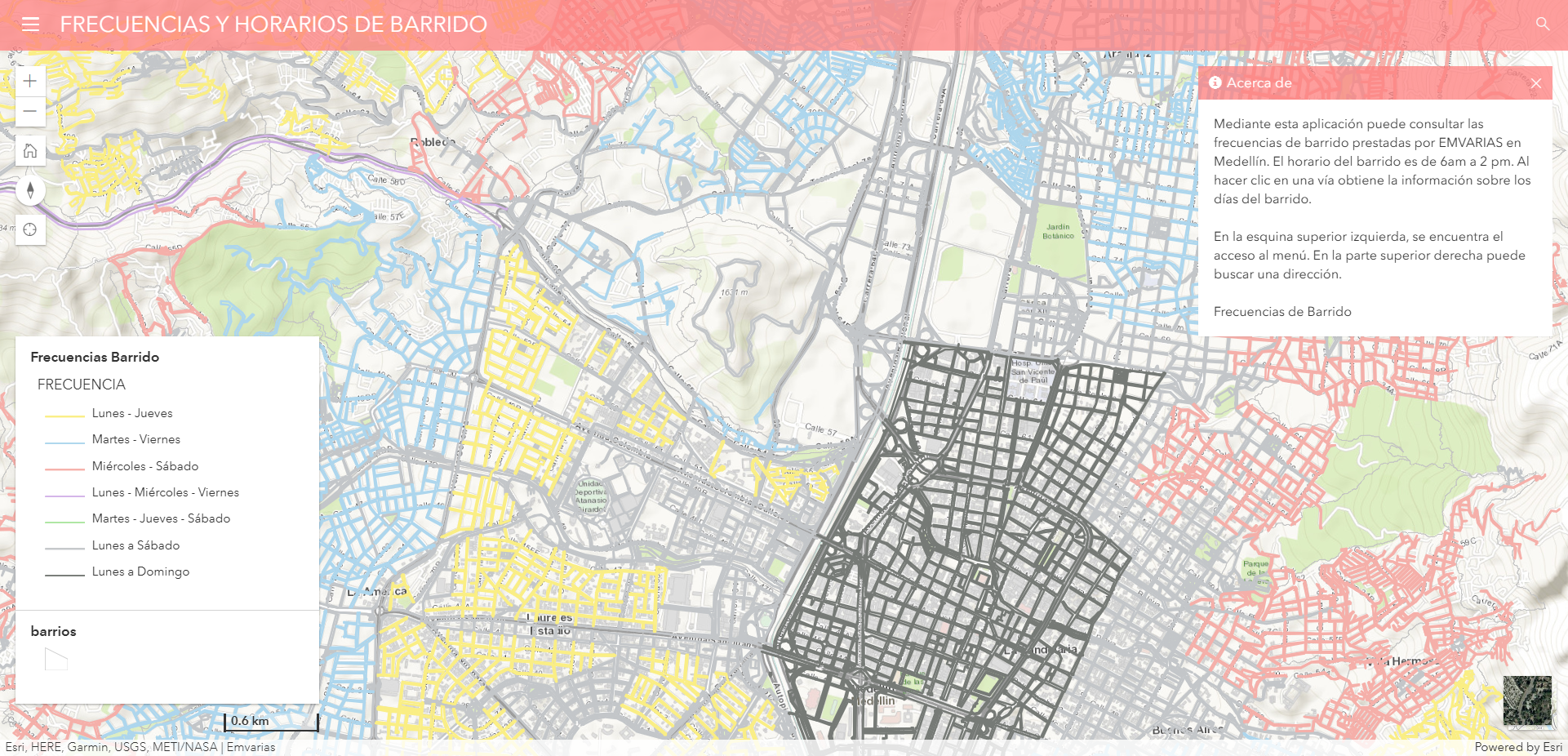
Task: Zoom in on the map
Action: pos(30,81)
